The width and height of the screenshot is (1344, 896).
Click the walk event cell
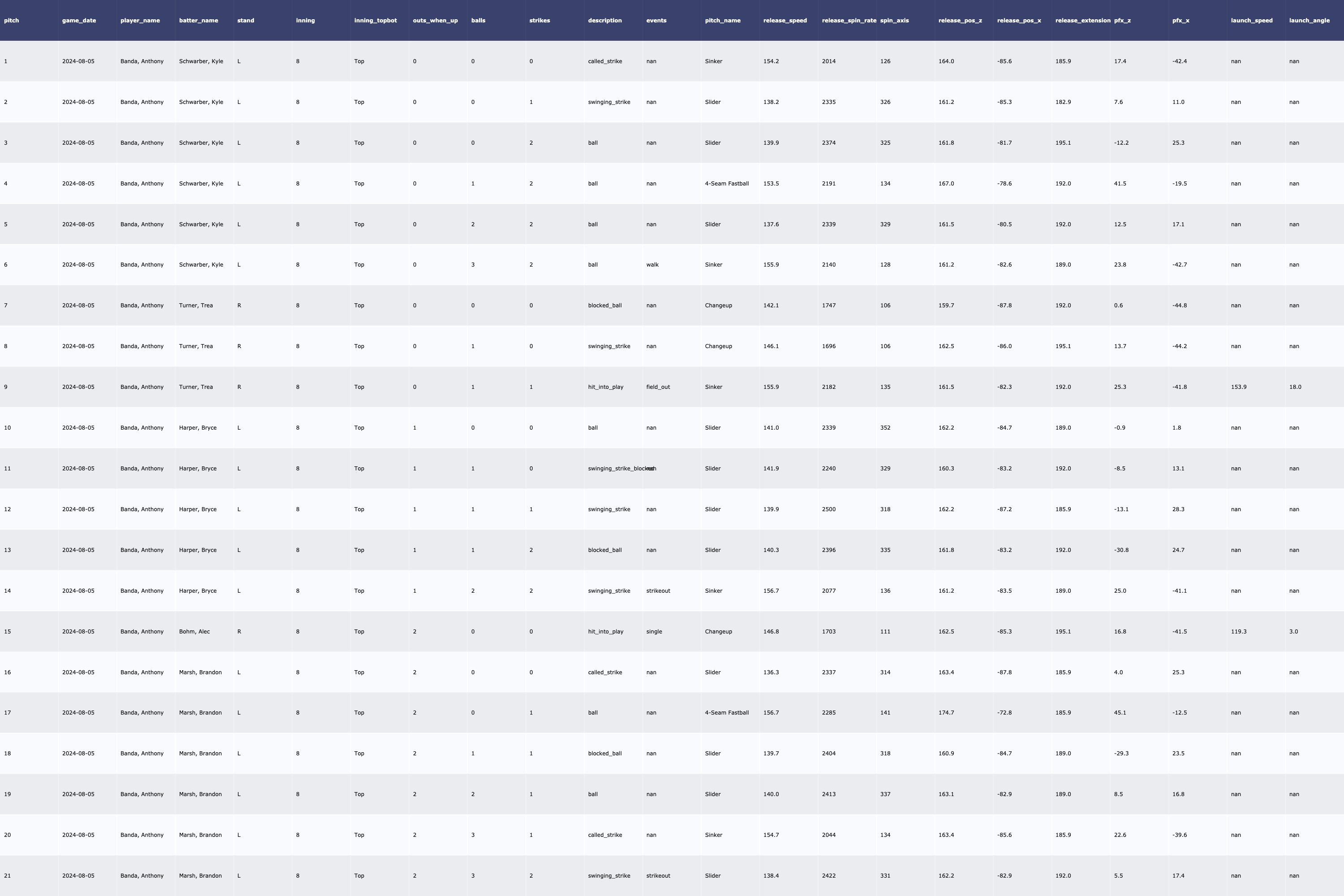(652, 265)
